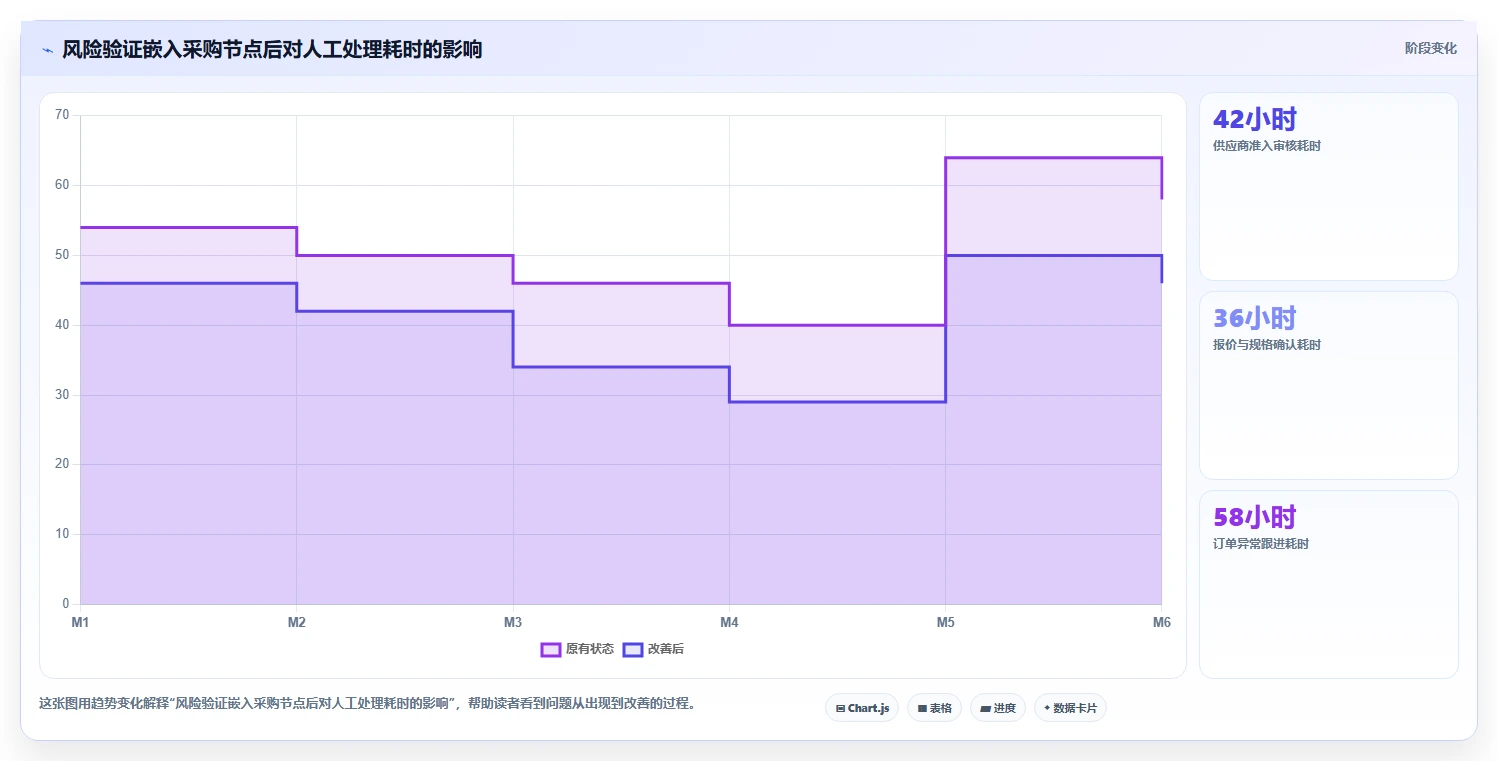
Task: Click the 20 y-axis value
Action: click(x=62, y=464)
